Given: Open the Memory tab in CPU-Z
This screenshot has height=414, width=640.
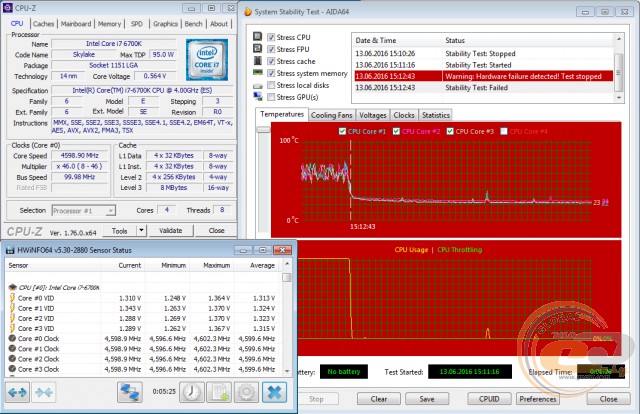Looking at the screenshot, I should tap(109, 24).
